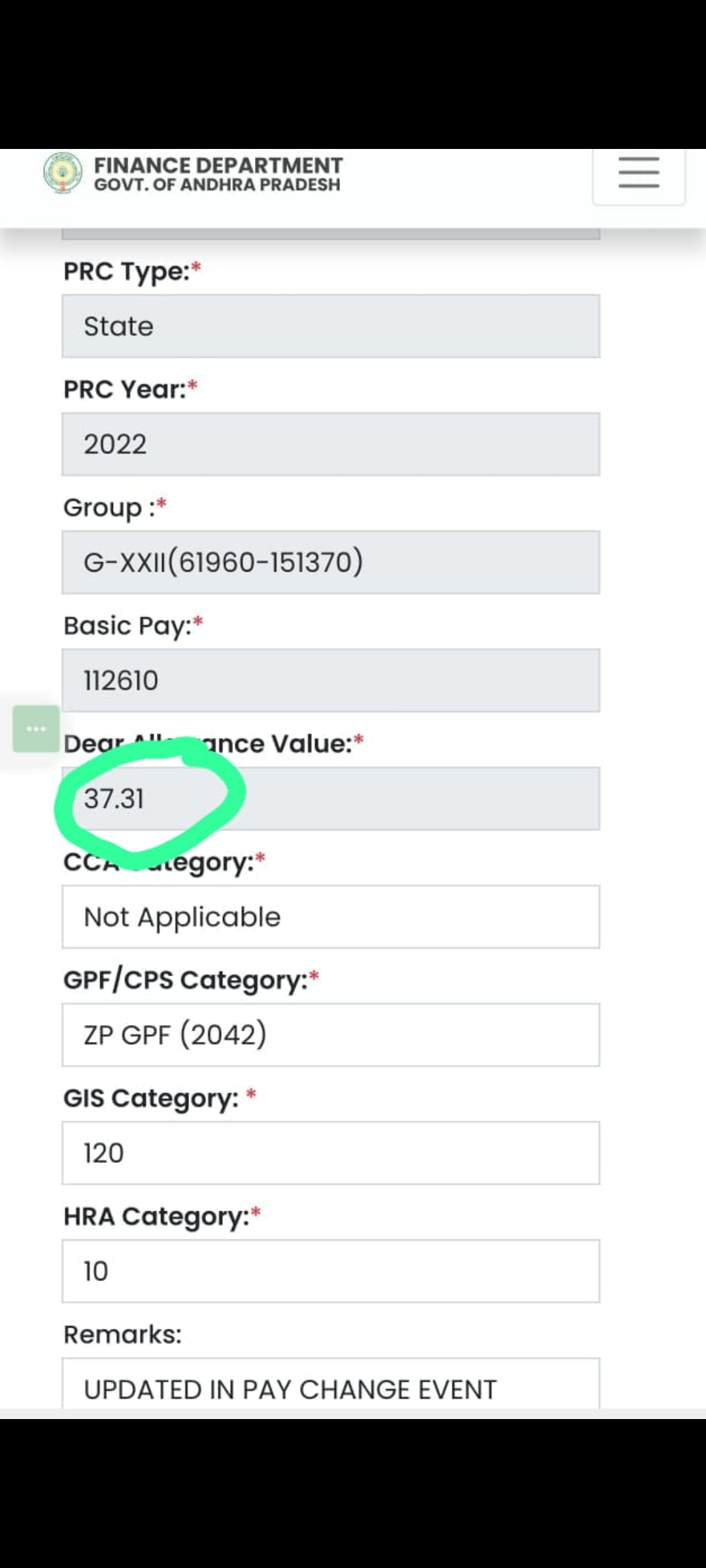Click the PRC Year field showing 2022
Screen dimensions: 706x1568
331,444
